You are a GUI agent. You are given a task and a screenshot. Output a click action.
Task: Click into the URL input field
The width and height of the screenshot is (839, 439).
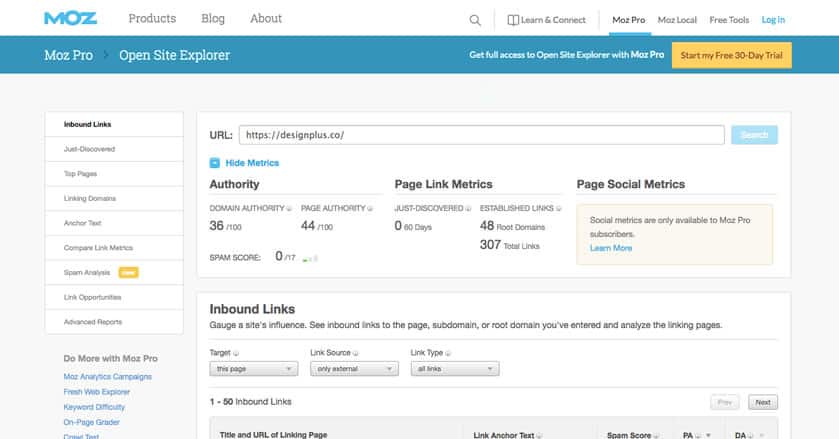[x=482, y=135]
